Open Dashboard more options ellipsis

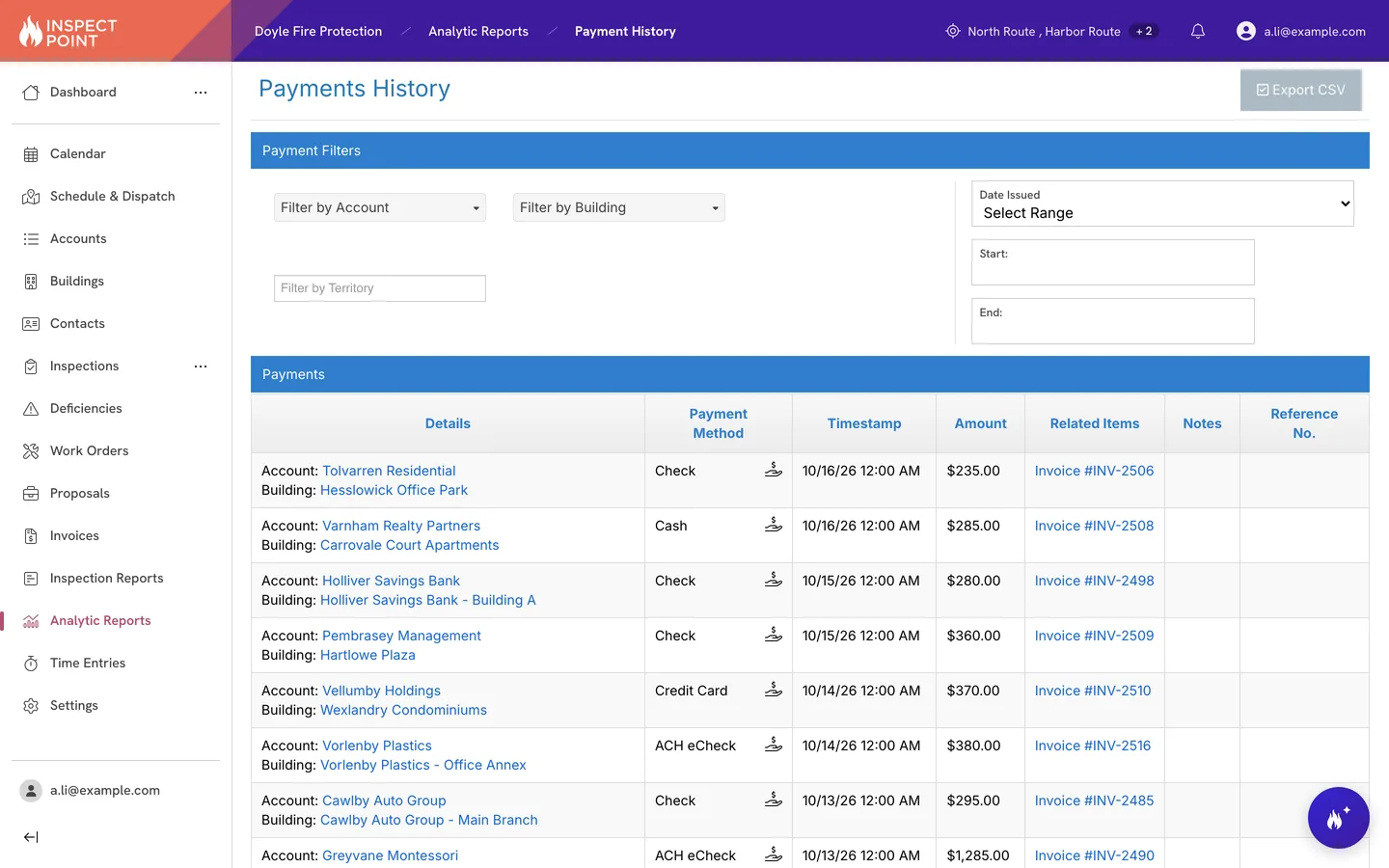click(201, 93)
